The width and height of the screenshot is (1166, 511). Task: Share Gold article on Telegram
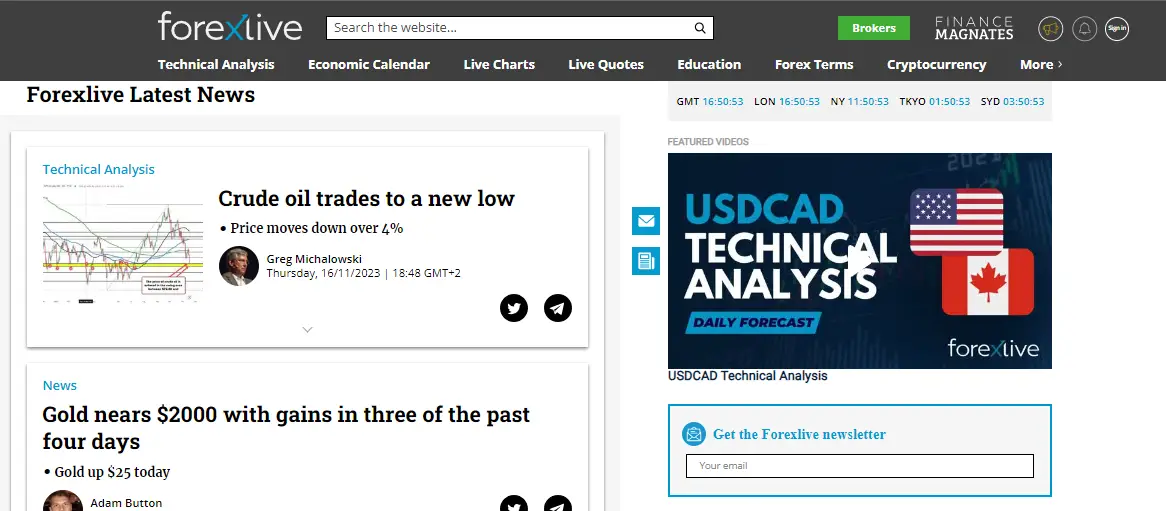558,504
